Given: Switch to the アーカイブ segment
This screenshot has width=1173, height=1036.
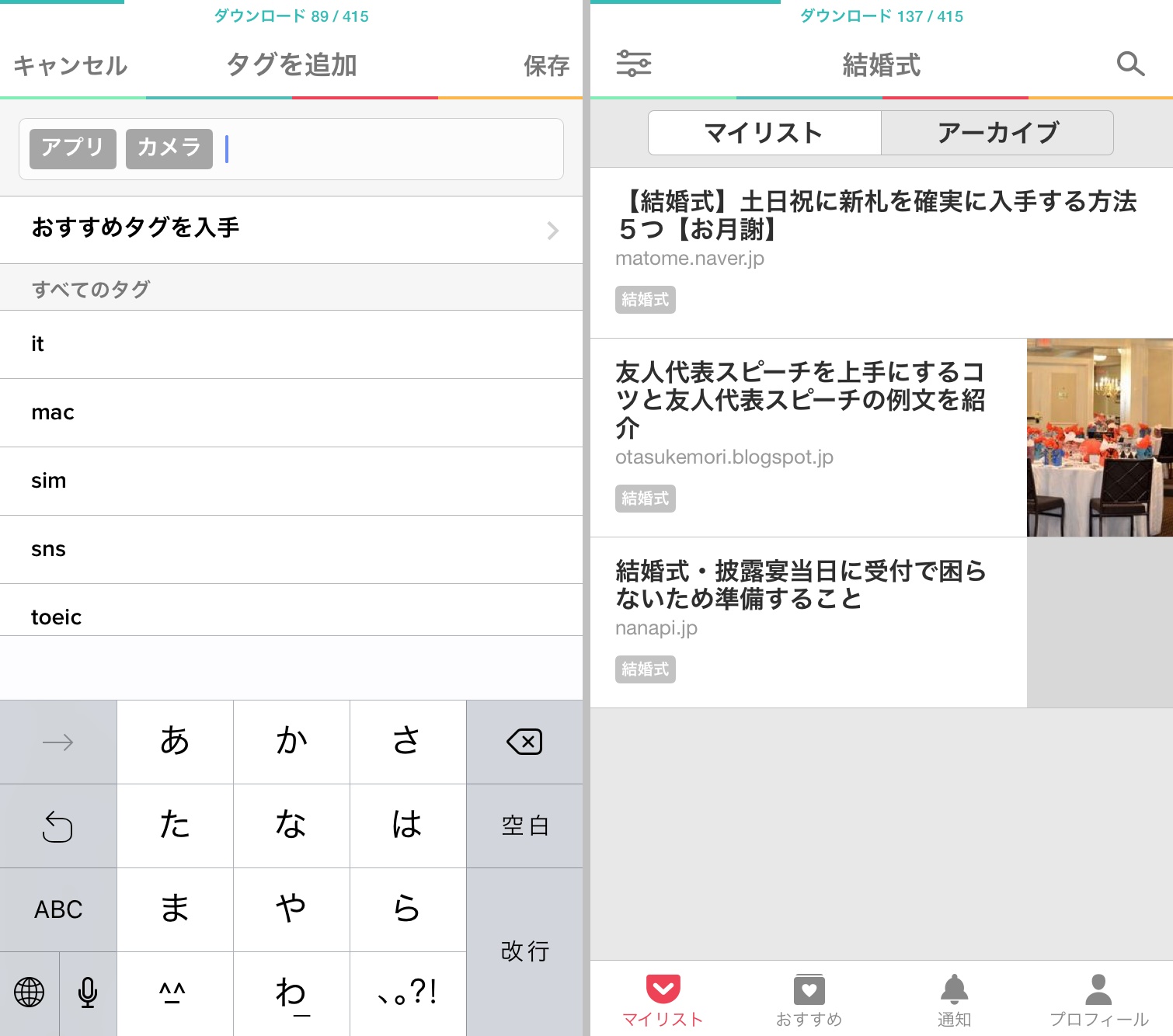Looking at the screenshot, I should [997, 133].
